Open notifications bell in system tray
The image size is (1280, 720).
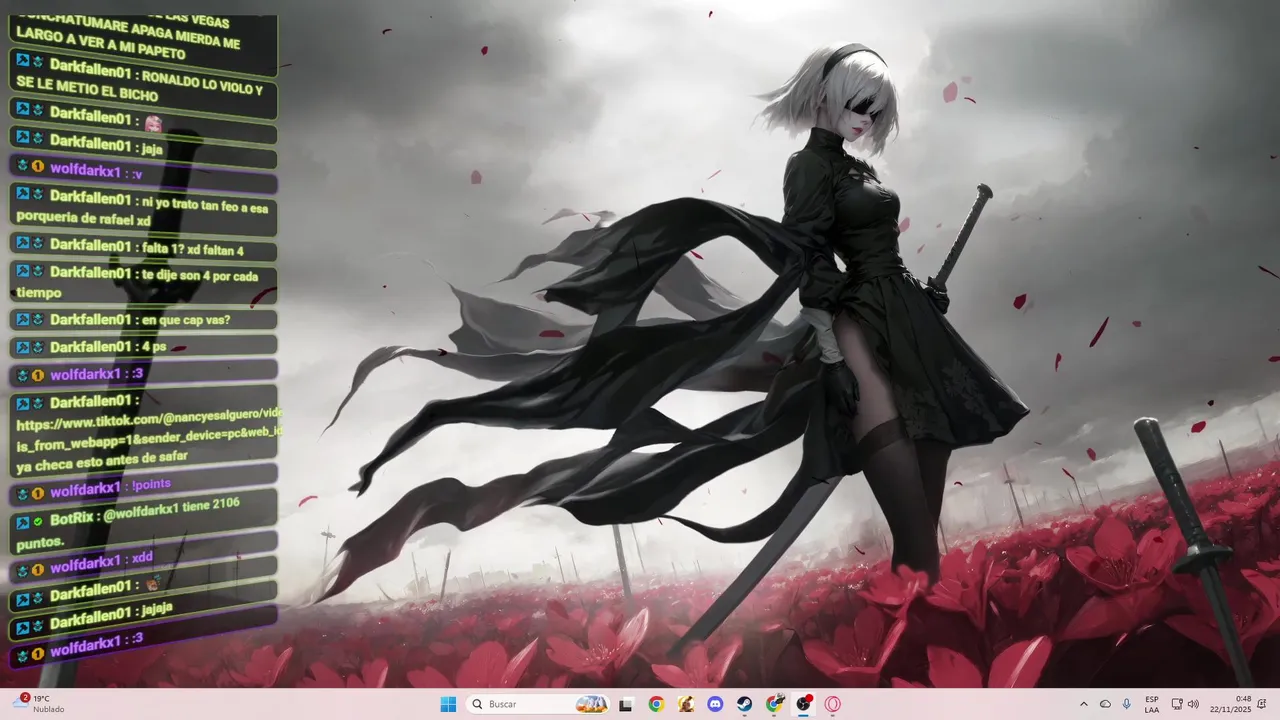[x=1264, y=704]
